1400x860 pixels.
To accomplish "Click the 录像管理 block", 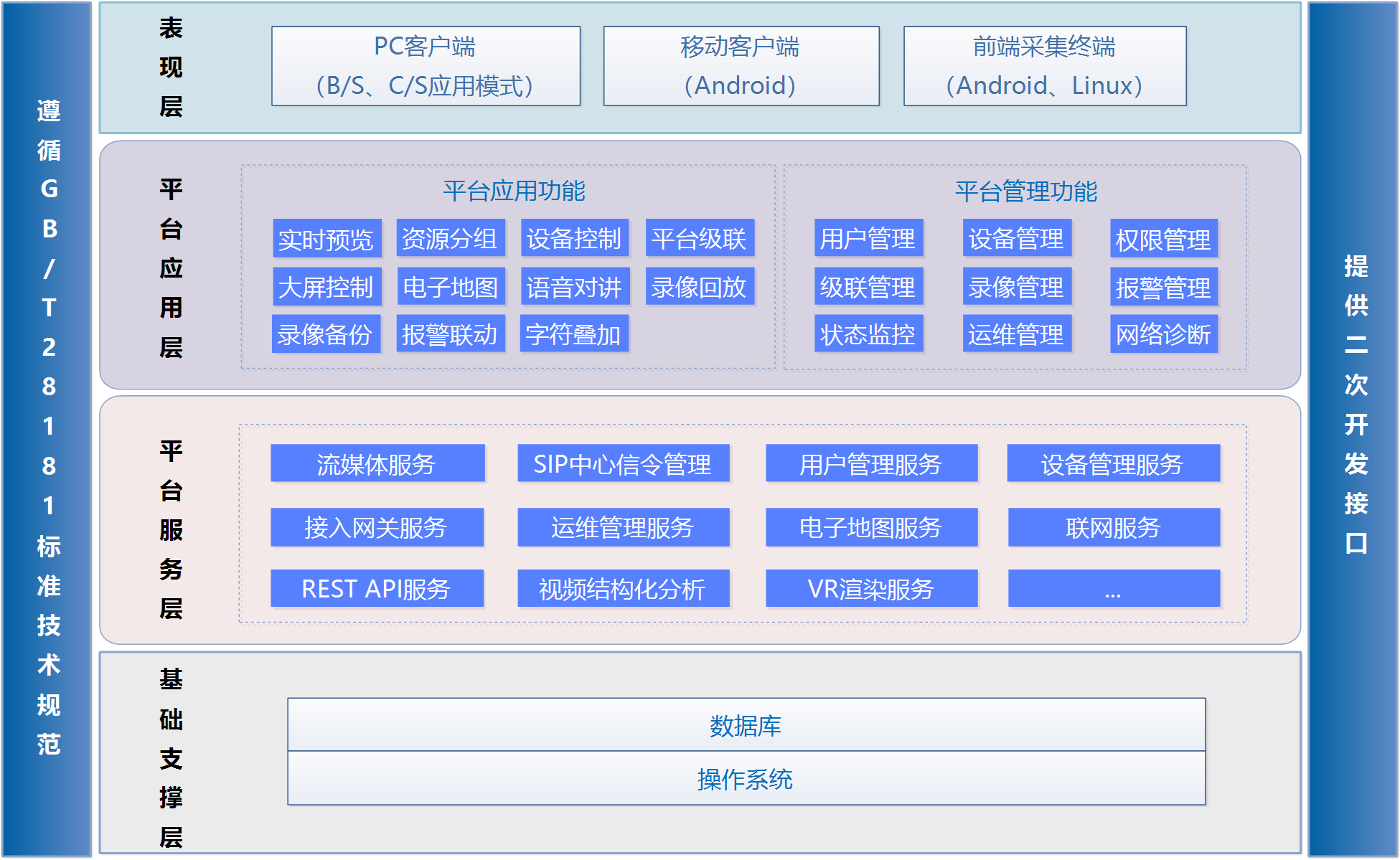I will (1017, 287).
